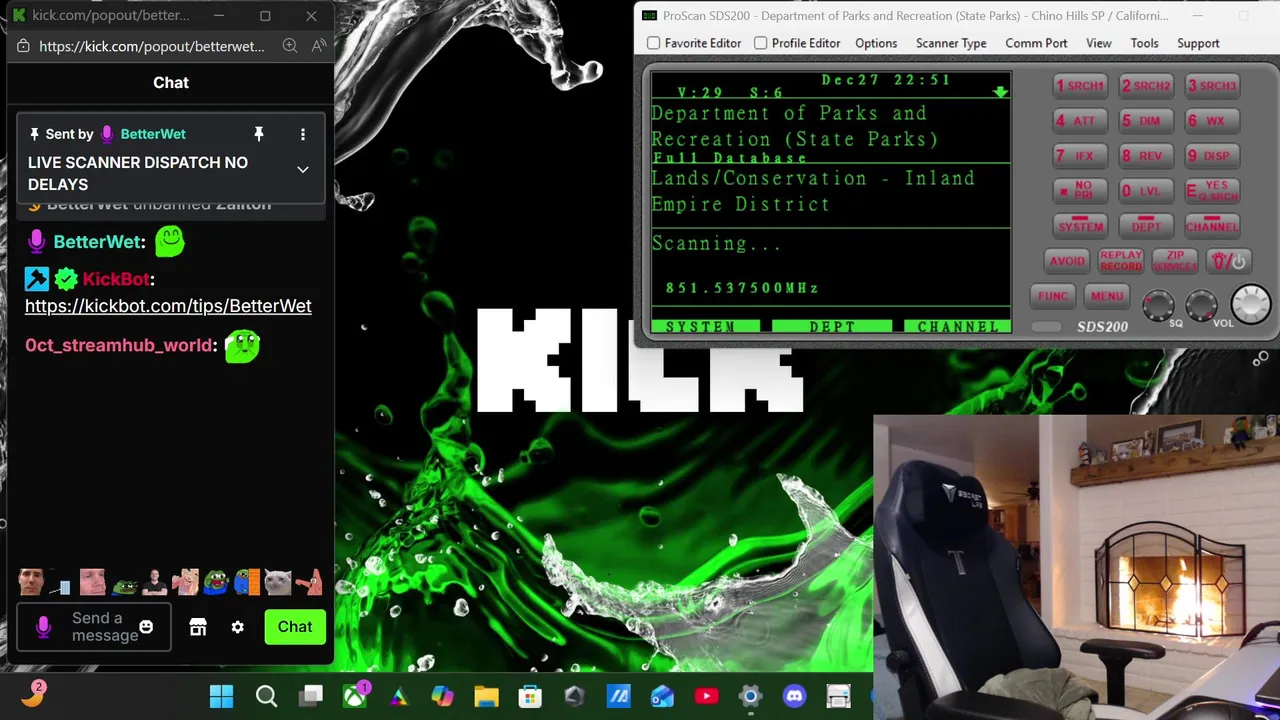Click BetterWet username in pinned message
The width and height of the screenshot is (1280, 720).
pyautogui.click(x=153, y=134)
